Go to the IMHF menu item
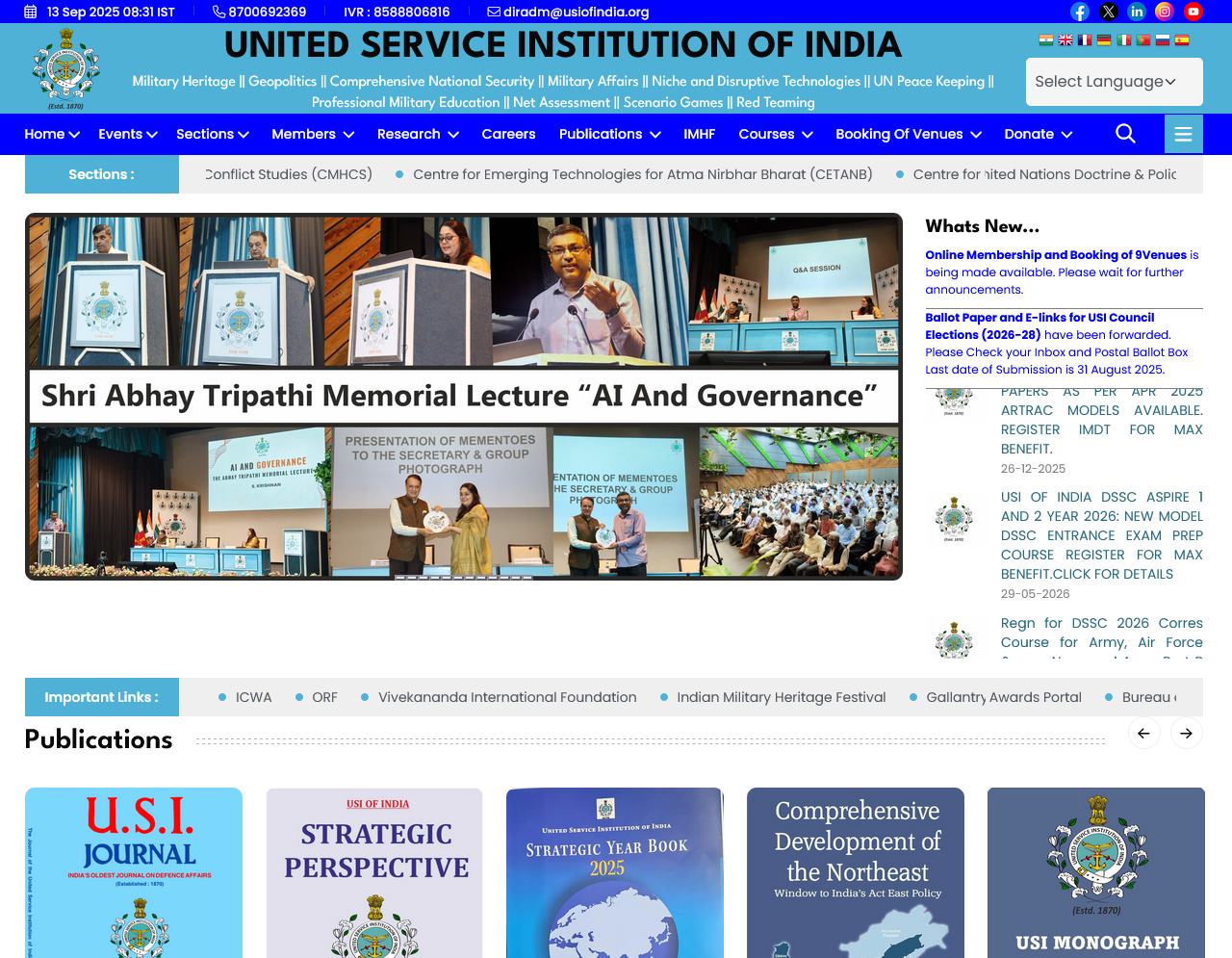This screenshot has width=1232, height=958. [x=699, y=134]
